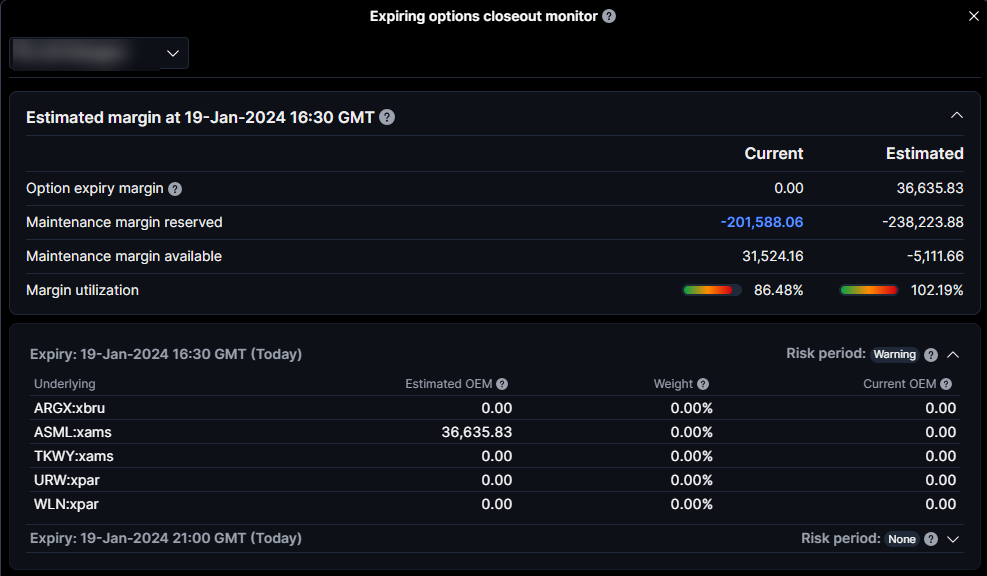Viewport: 987px width, 576px height.
Task: Select the ASML:xams underlying row
Action: [x=73, y=432]
